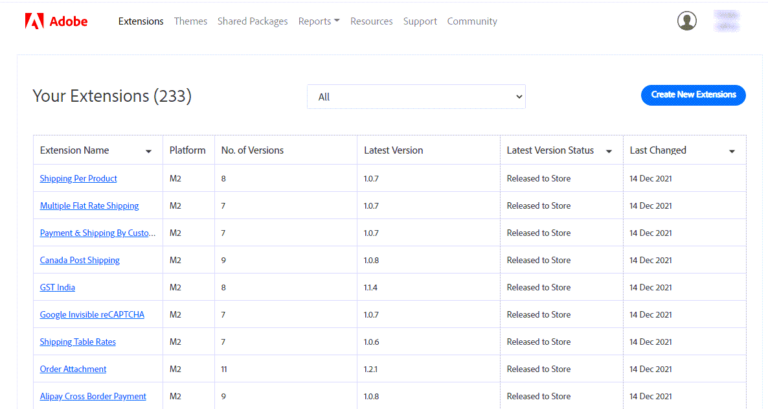Image resolution: width=768 pixels, height=409 pixels.
Task: Sort by Last Changed column arrow
Action: (732, 151)
